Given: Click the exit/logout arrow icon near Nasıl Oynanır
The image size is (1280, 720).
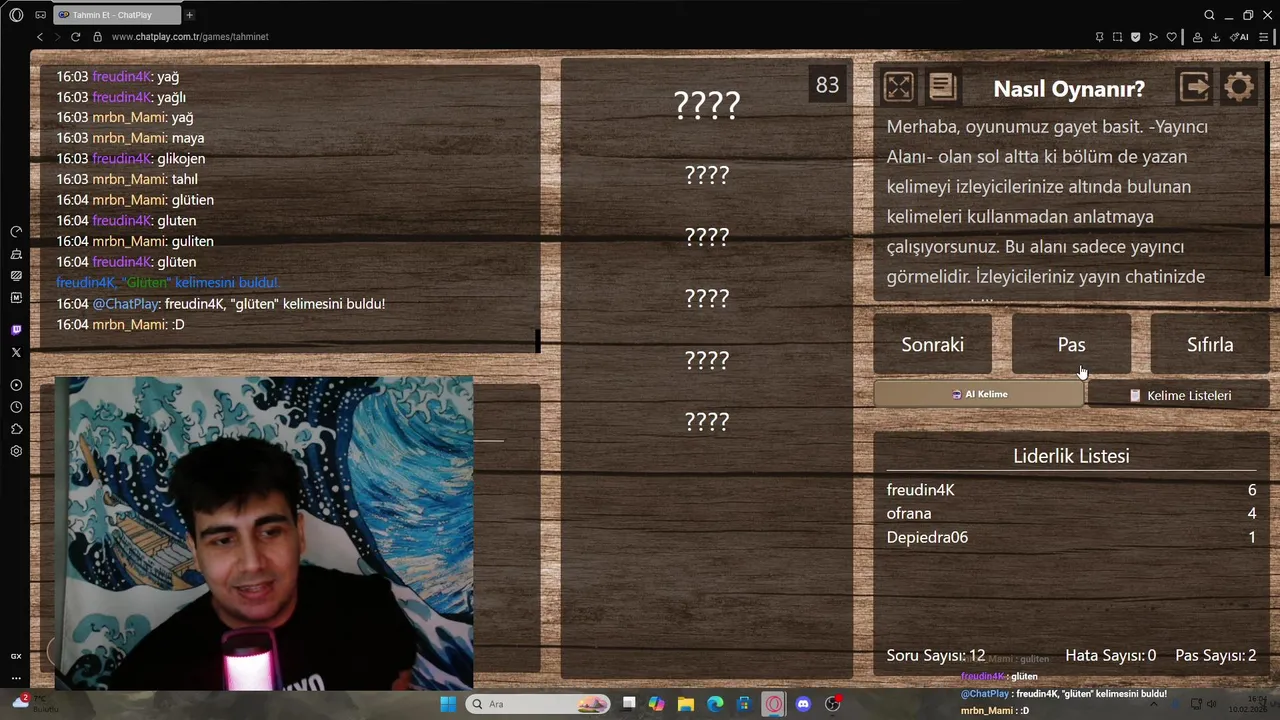Looking at the screenshot, I should 1194,87.
